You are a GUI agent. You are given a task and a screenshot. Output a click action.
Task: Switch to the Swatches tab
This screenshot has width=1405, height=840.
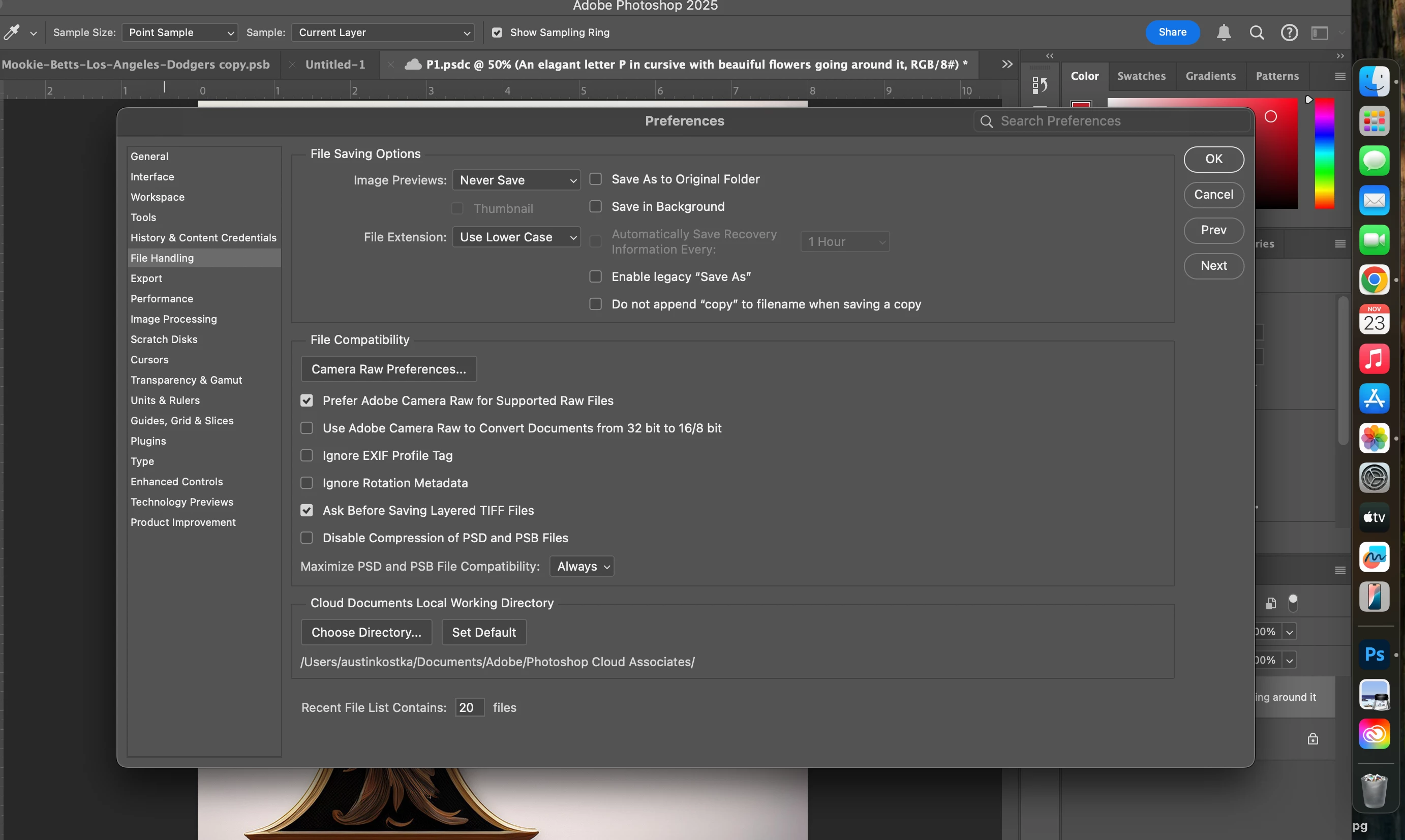[1141, 76]
